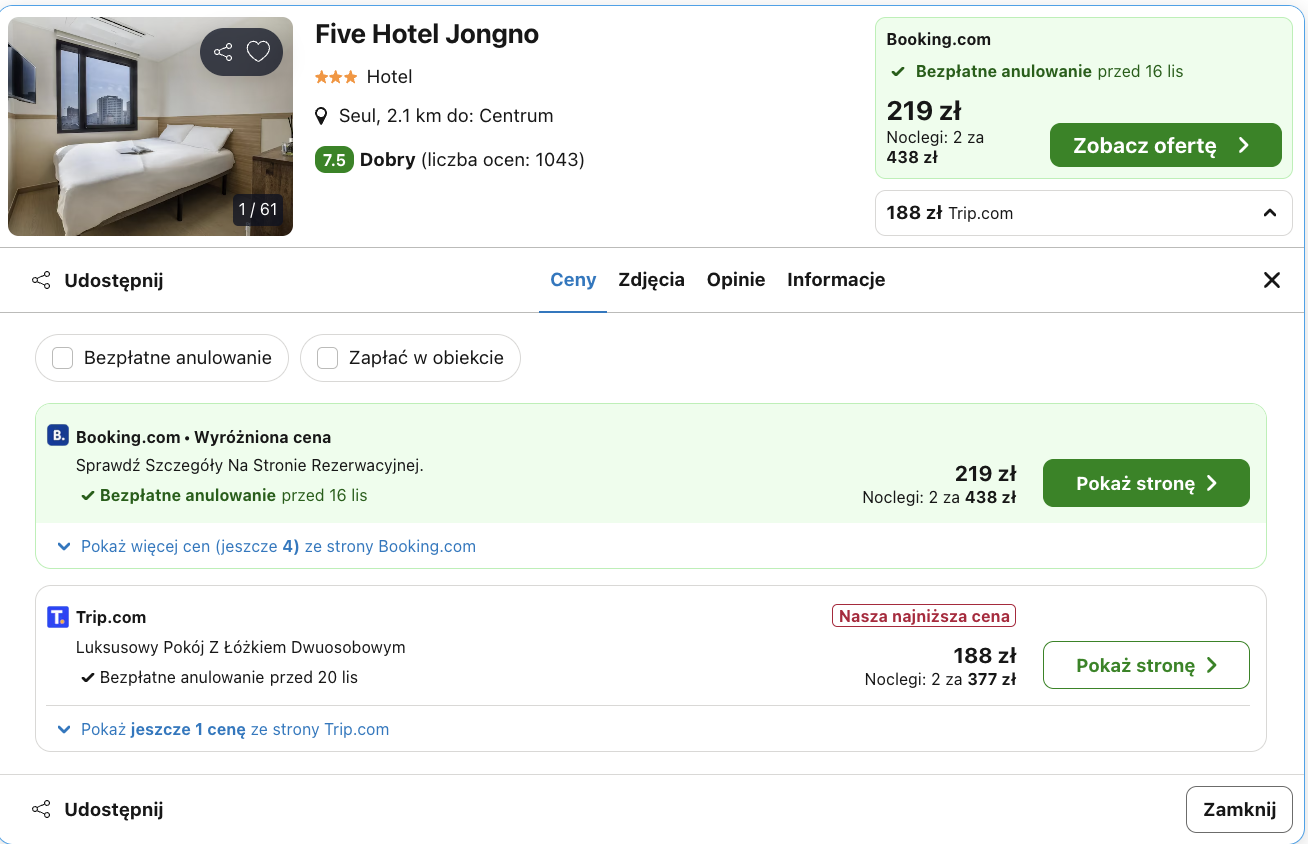The height and width of the screenshot is (844, 1308).
Task: Enable Bezpłatne anulowanie filter checkbox
Action: click(x=63, y=358)
